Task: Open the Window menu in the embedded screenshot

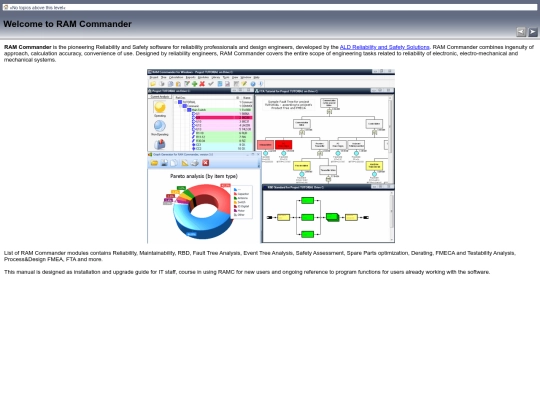Action: tap(246, 77)
